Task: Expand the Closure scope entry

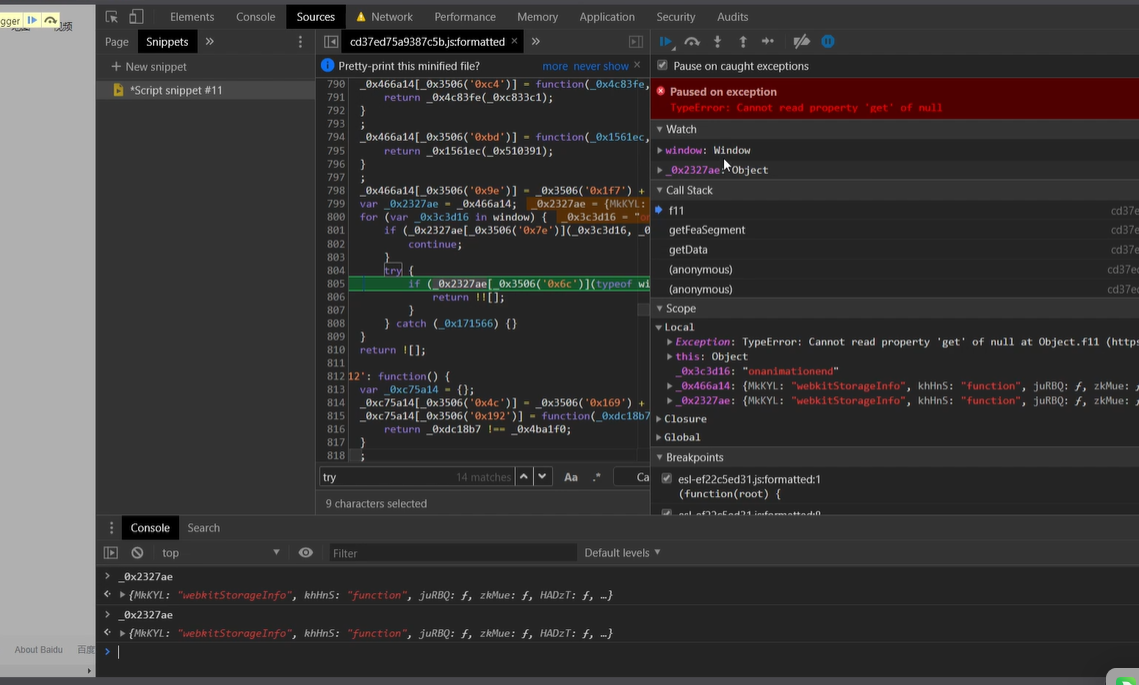Action: pos(685,419)
